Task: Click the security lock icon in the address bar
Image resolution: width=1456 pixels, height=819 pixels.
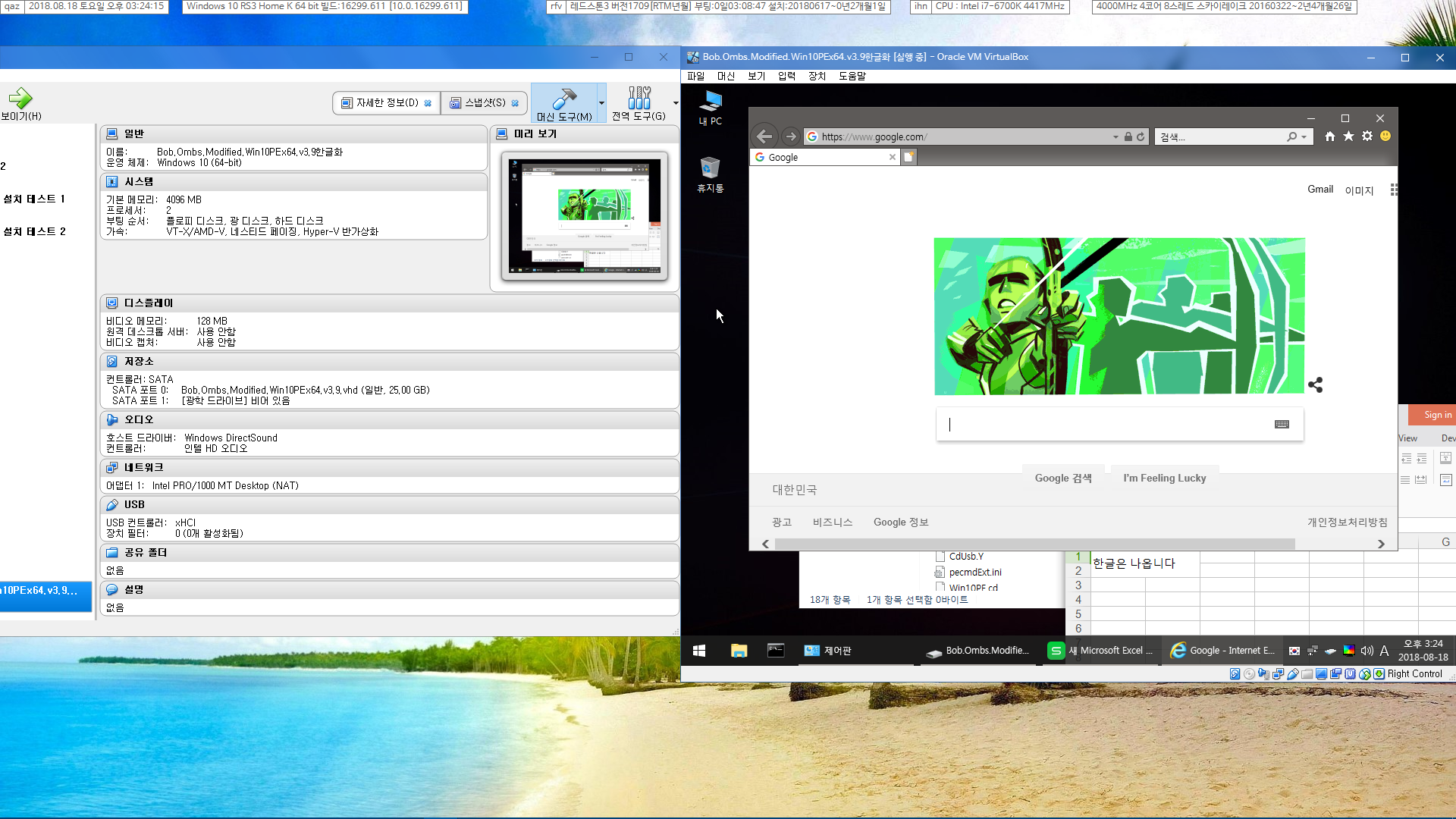Action: click(x=1128, y=137)
